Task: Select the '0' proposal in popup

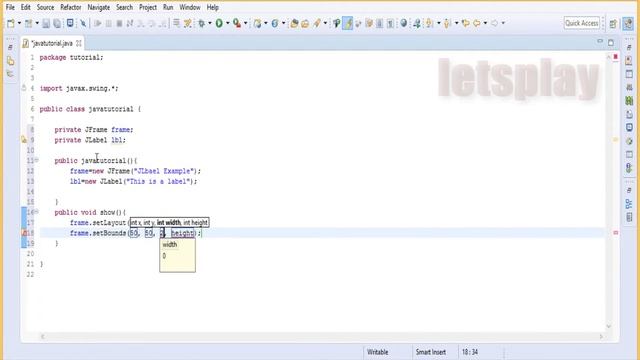Action: [164, 256]
